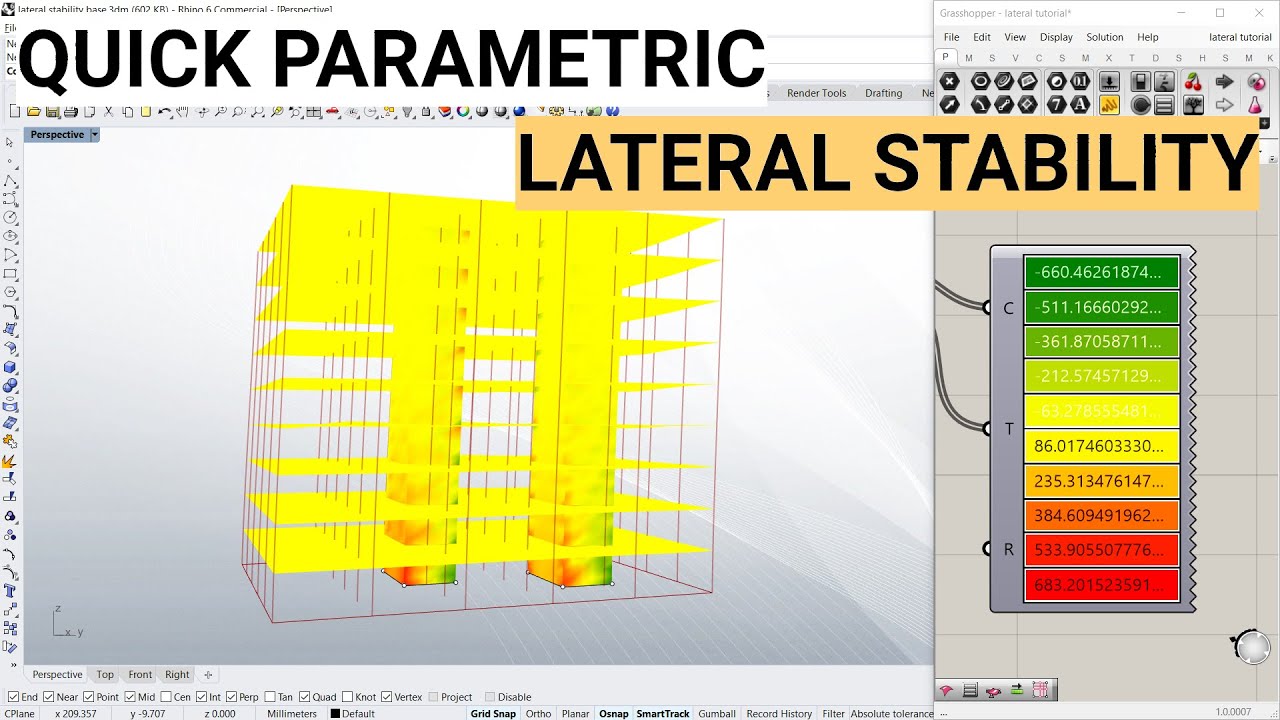1280x720 pixels.
Task: Click the Grasshopper Text parameter icon
Action: (x=1080, y=104)
